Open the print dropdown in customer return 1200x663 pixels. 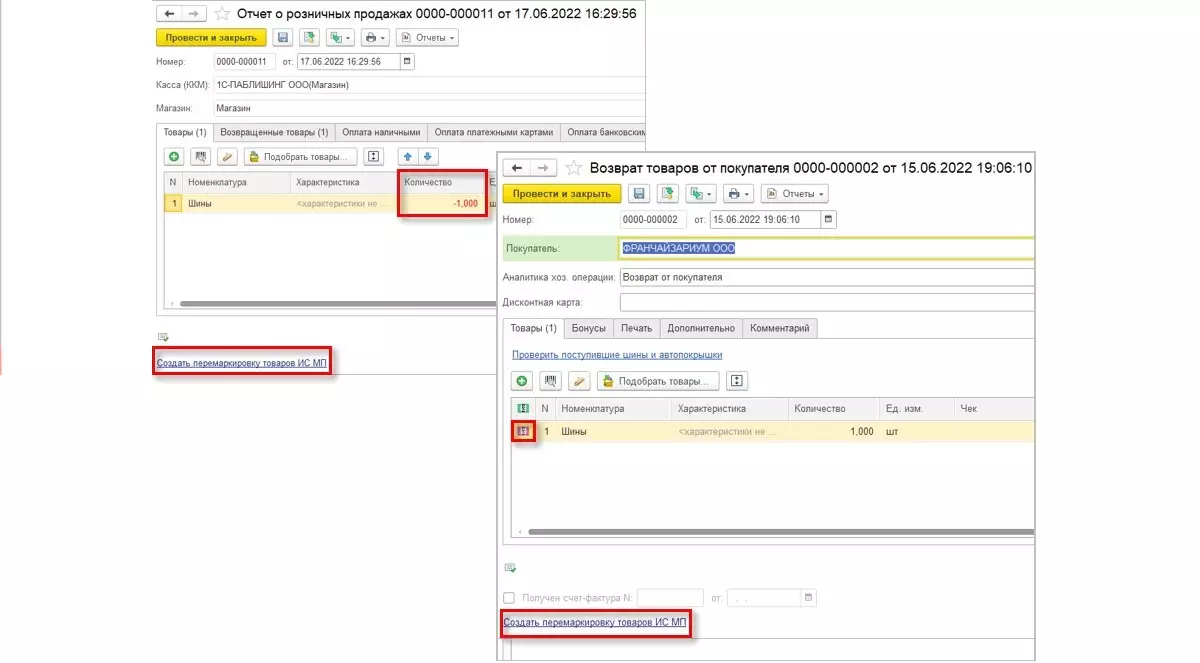pos(738,193)
